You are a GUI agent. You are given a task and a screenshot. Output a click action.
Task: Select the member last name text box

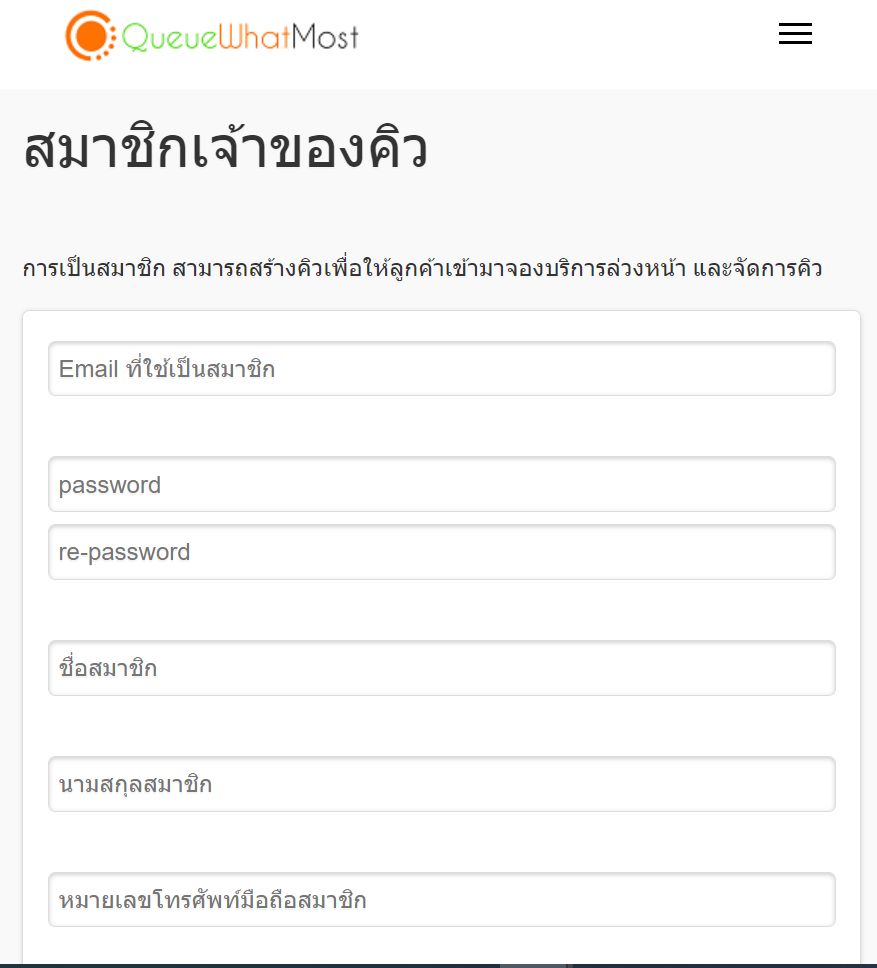pos(441,784)
